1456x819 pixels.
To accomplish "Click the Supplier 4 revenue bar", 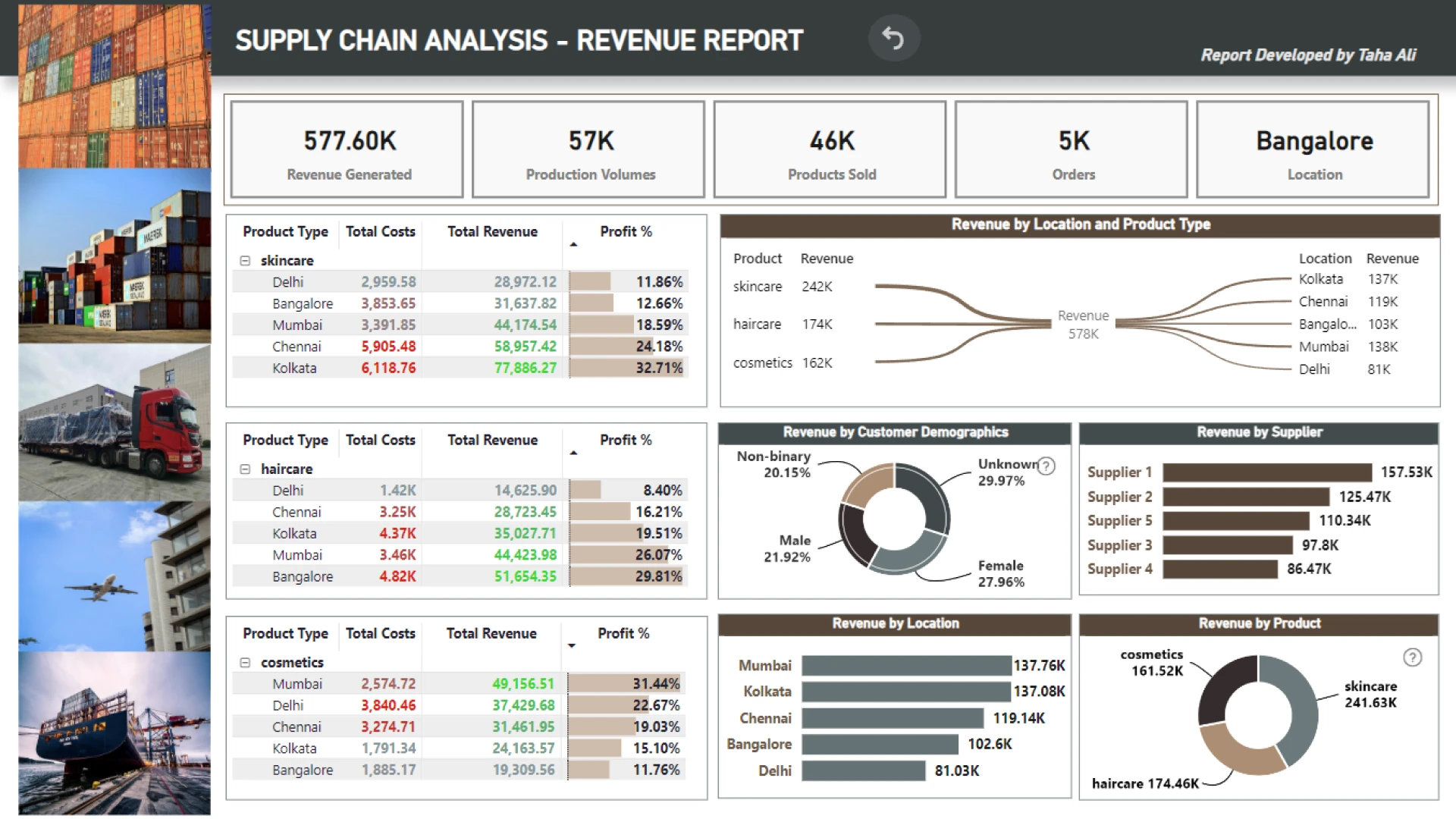I will click(x=1220, y=569).
